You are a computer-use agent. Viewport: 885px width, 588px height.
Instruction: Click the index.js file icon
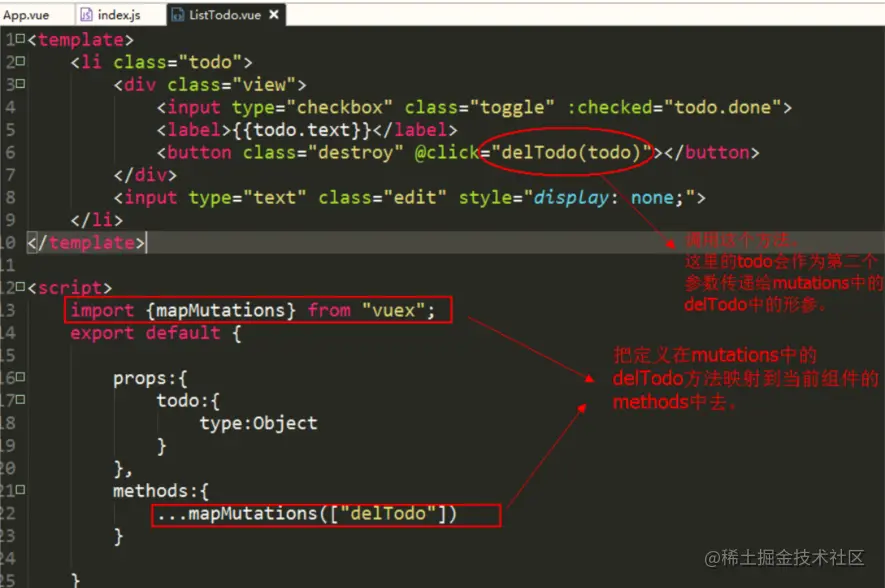(86, 15)
